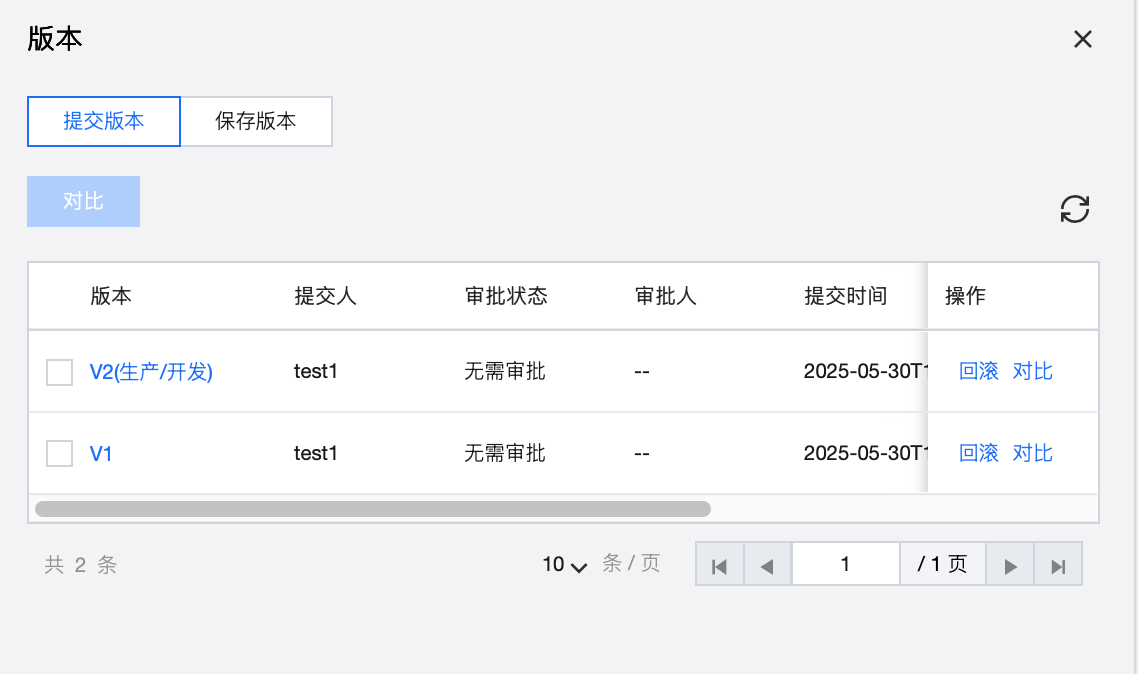Click the horizontal scrollbar under the table

point(372,509)
